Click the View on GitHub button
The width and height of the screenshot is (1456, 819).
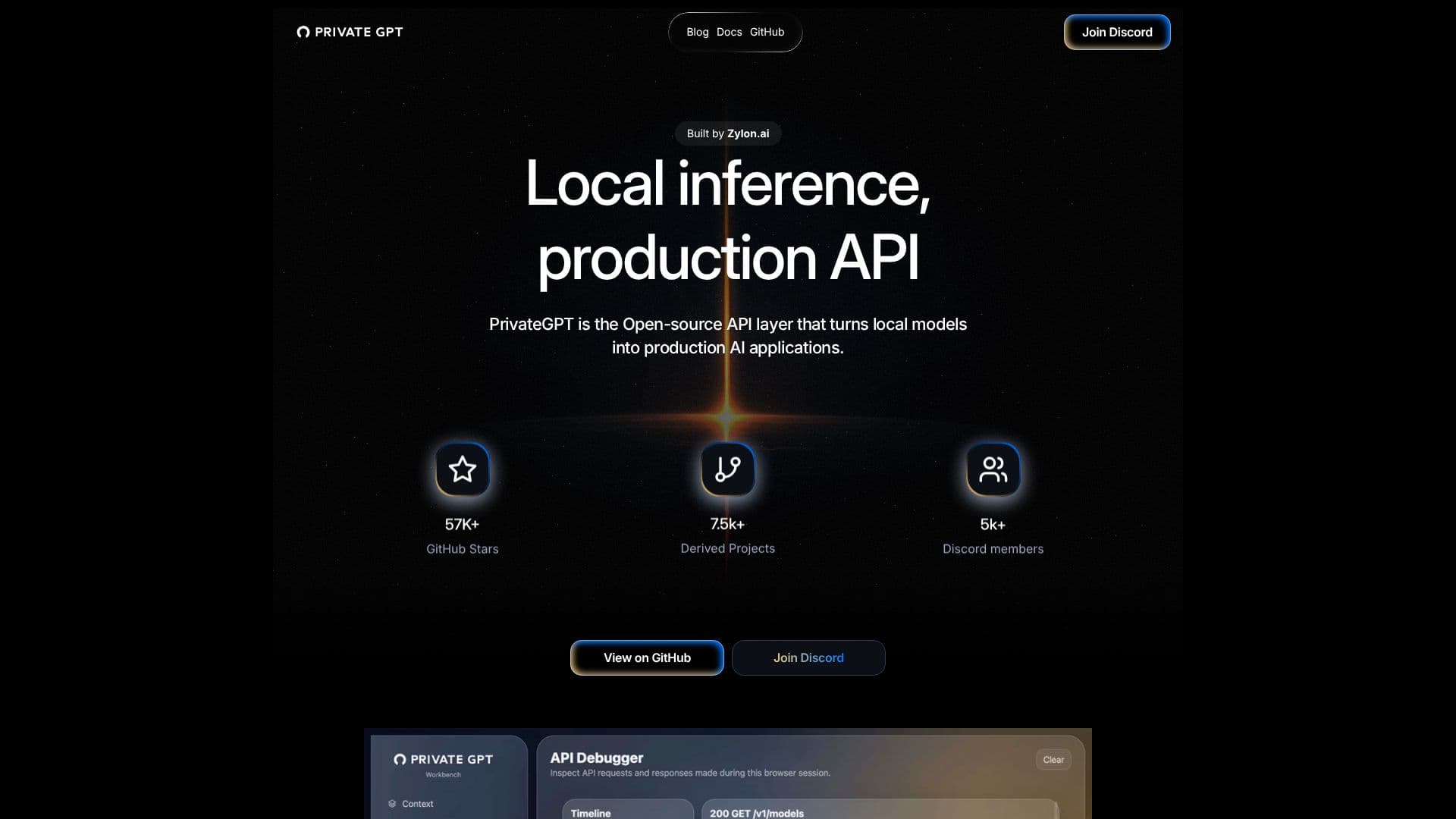click(x=647, y=657)
